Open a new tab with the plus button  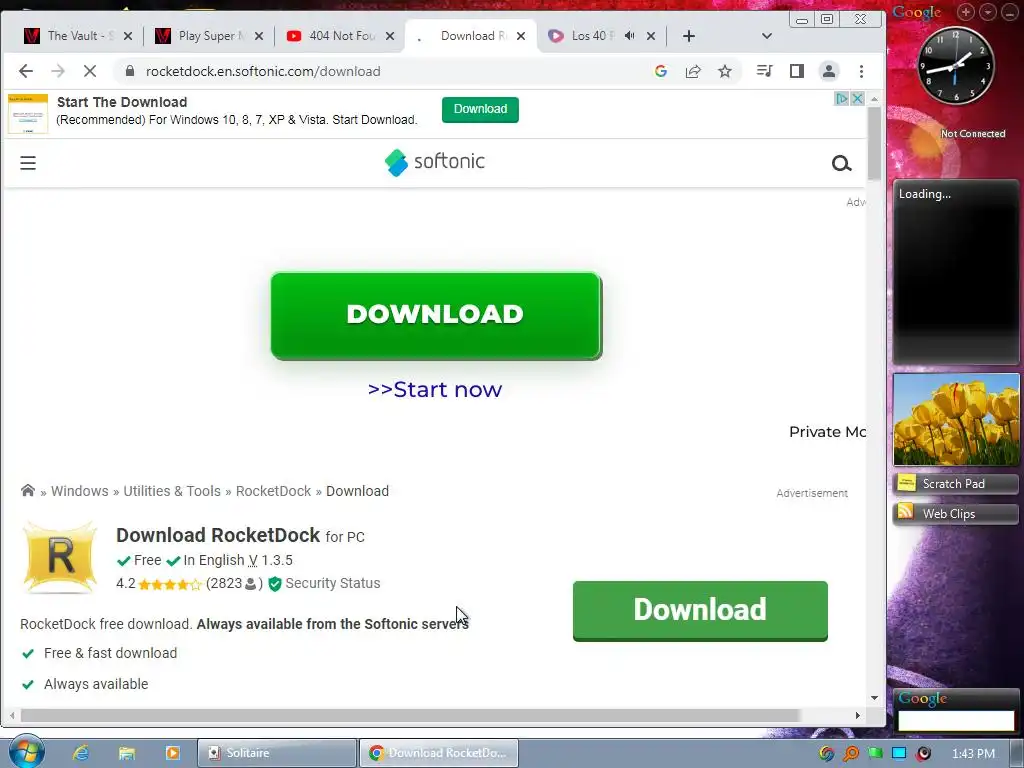click(688, 36)
